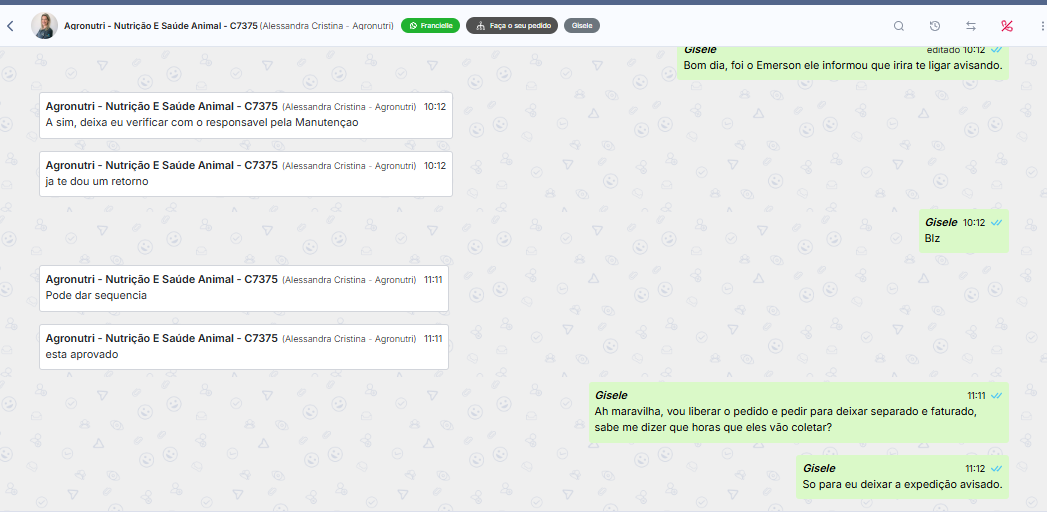Screen dimensions: 1047x512
Task: Click the gray Gisele tag in header
Action: pyautogui.click(x=582, y=26)
